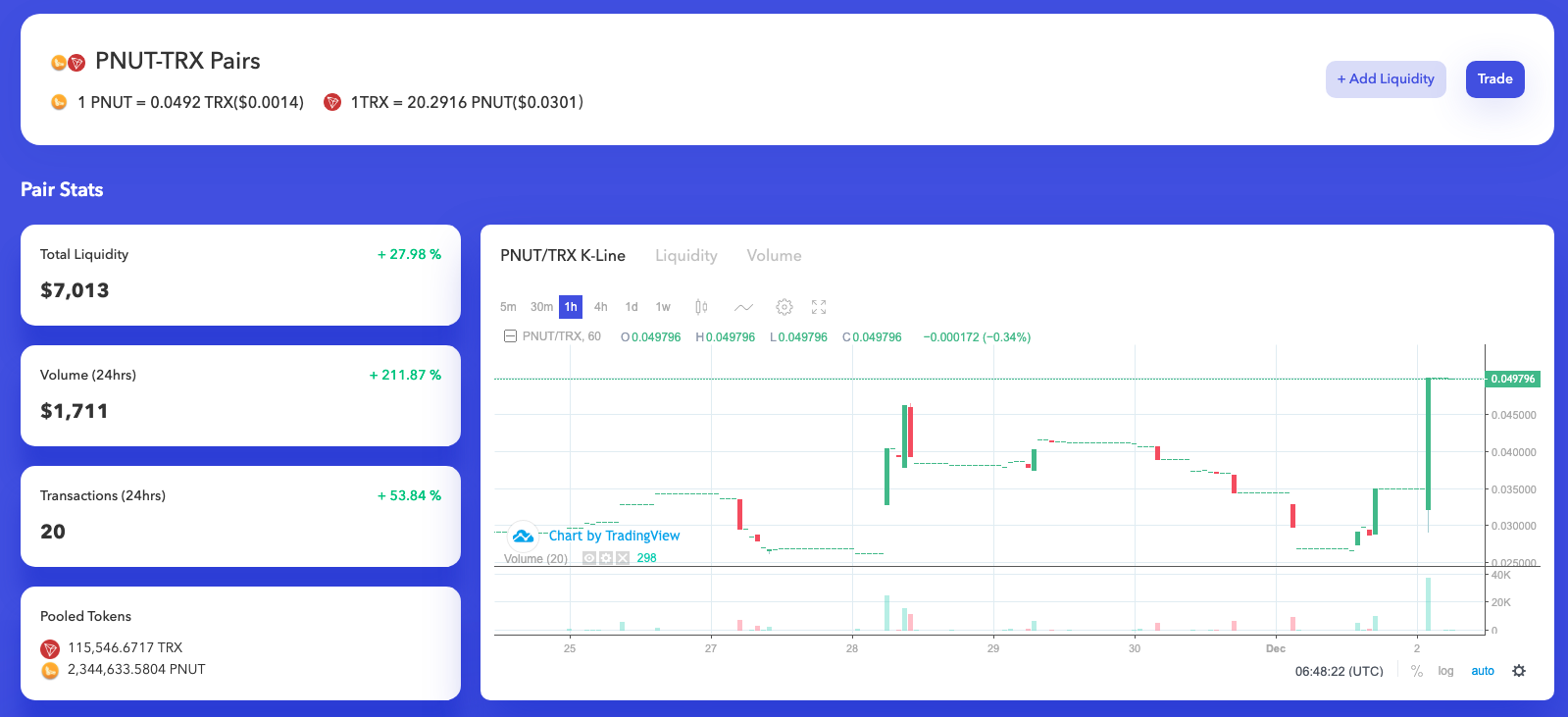This screenshot has width=1568, height=717.
Task: Click the 1 PNUT = 0.0492 TRX rate
Action: pos(190,102)
